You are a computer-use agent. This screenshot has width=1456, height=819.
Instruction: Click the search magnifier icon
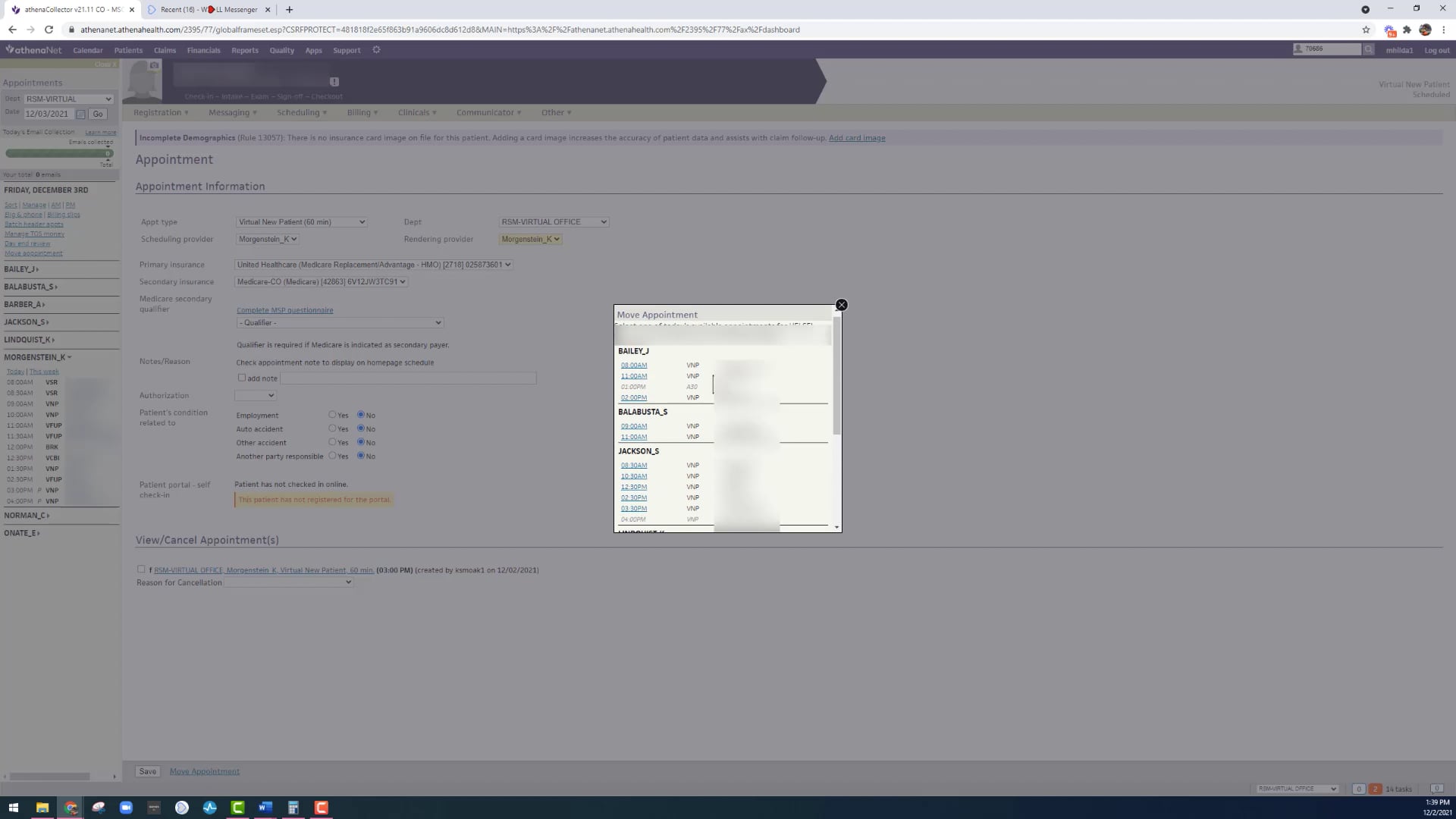pyautogui.click(x=1368, y=49)
